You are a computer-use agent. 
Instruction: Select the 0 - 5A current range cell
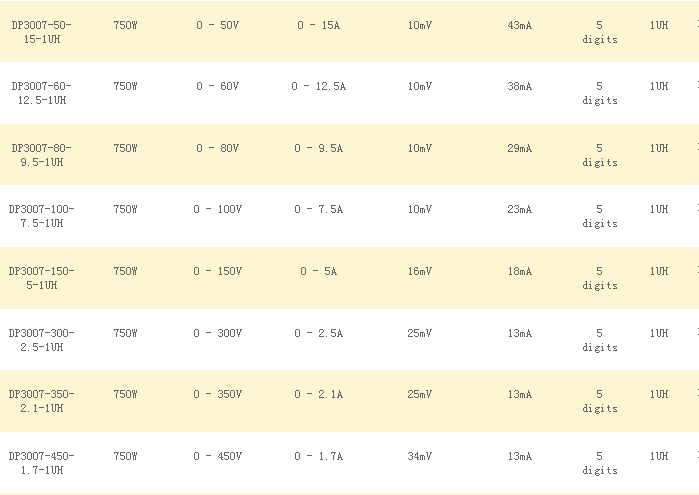coord(319,272)
